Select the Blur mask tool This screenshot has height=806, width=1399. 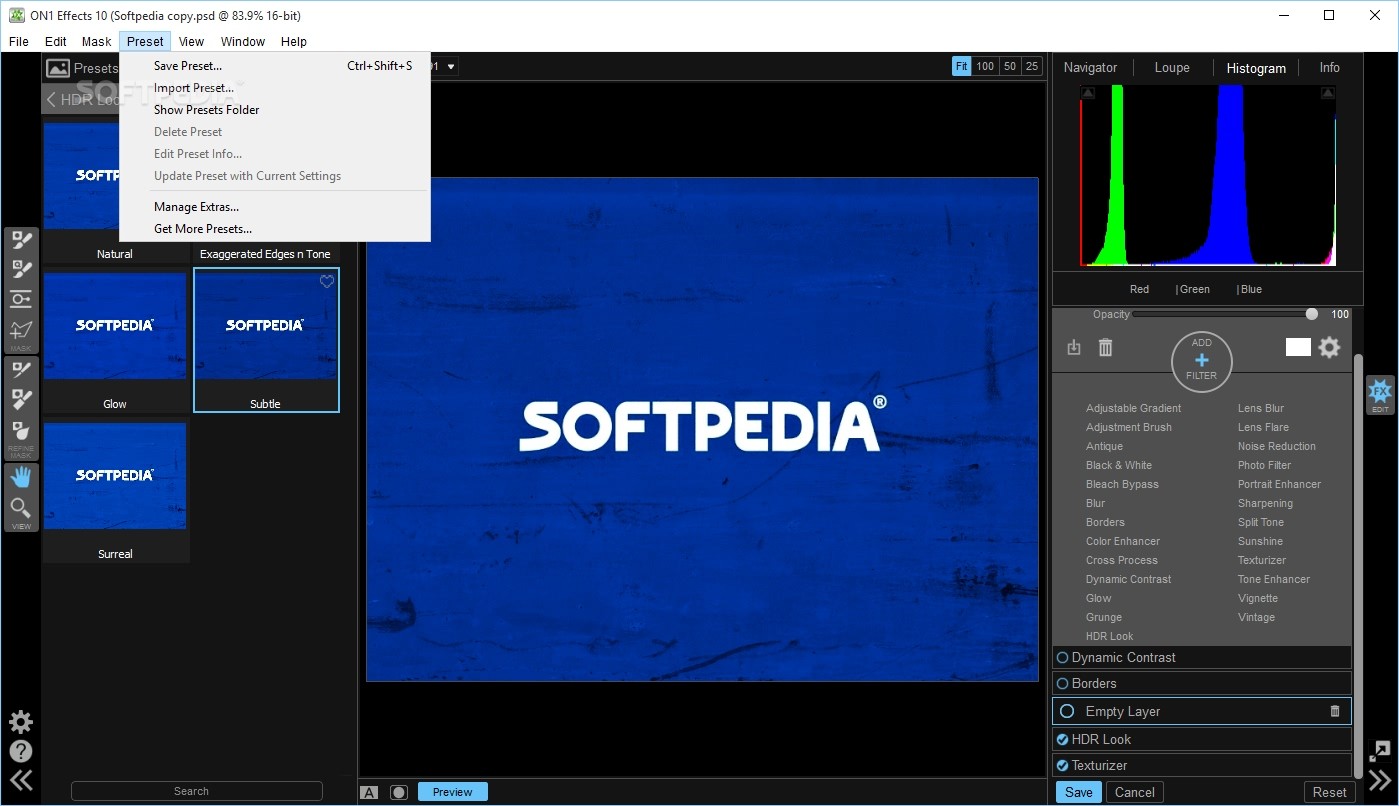click(21, 430)
